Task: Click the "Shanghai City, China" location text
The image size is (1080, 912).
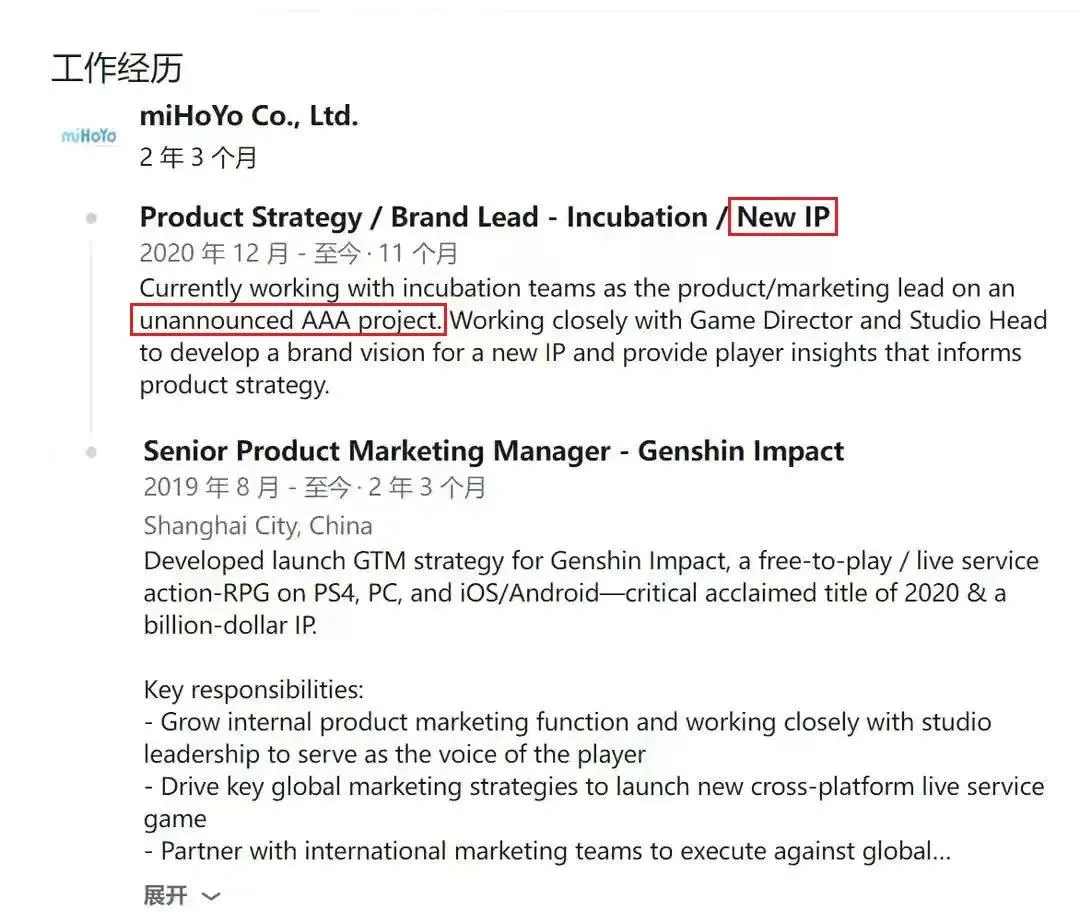Action: [257, 526]
